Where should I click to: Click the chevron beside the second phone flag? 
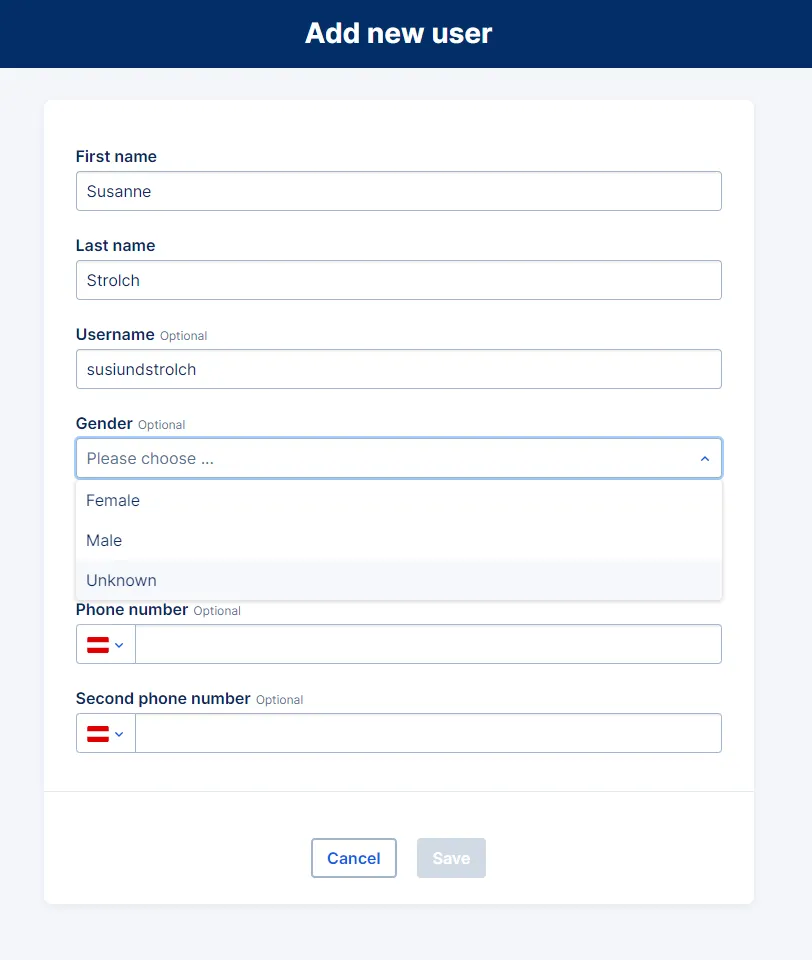click(x=117, y=733)
